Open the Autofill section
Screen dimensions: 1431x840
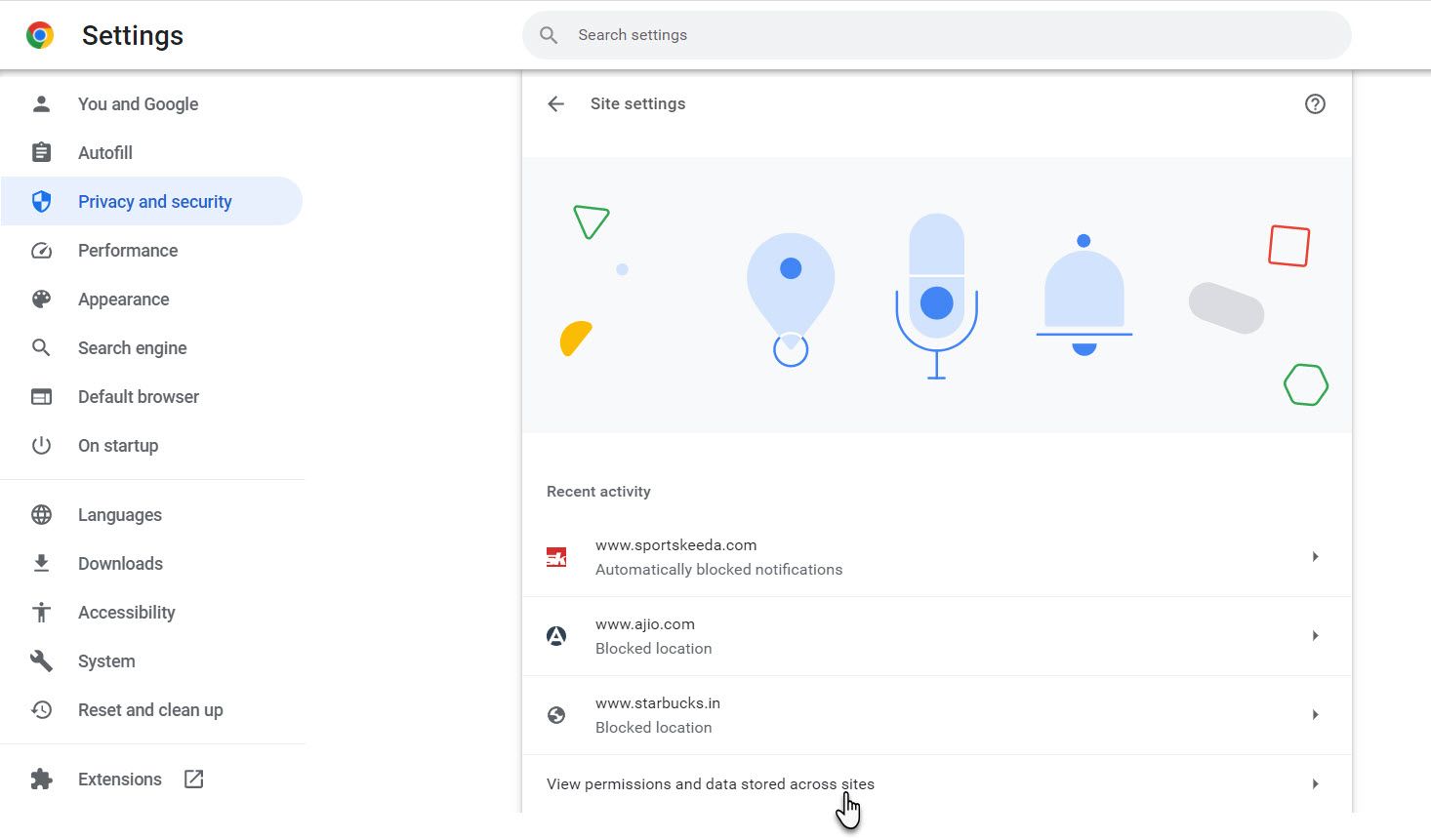click(x=104, y=152)
